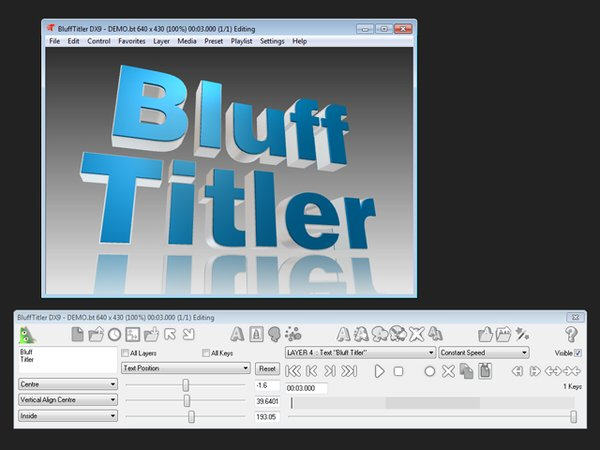Click the crossed-out cloud layer icon
The image size is (600, 450).
click(398, 334)
